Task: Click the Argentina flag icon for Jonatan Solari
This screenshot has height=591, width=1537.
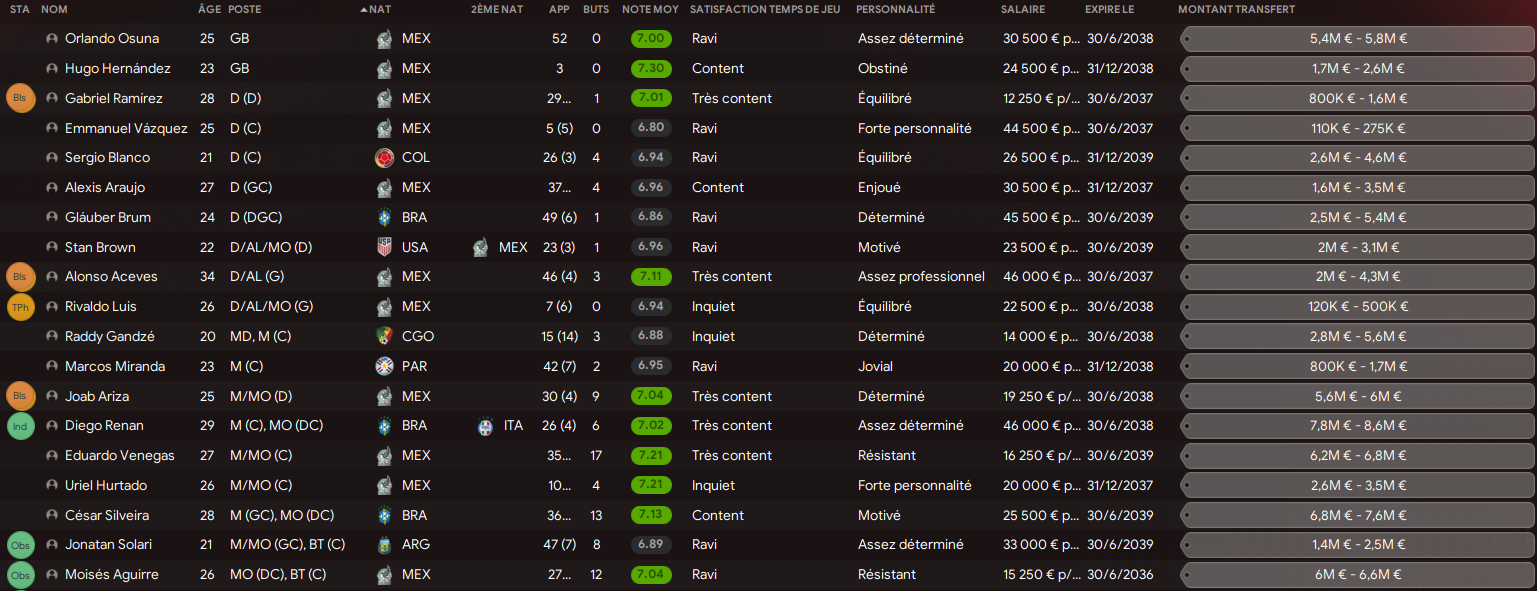Action: 384,545
